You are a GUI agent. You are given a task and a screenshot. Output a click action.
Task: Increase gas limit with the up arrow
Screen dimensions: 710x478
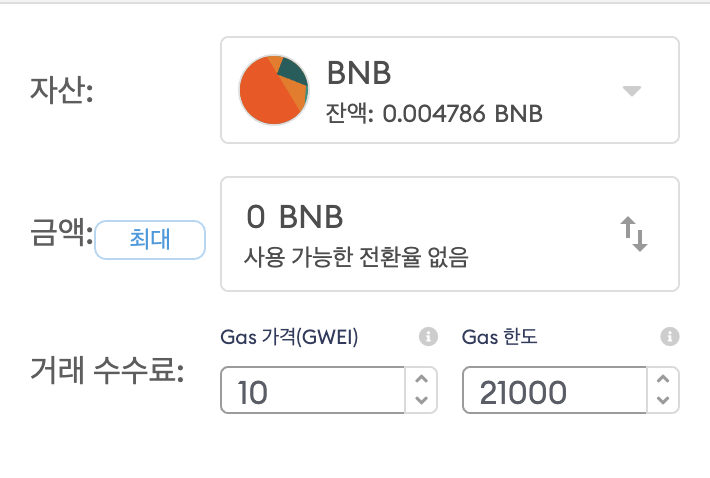click(x=663, y=379)
